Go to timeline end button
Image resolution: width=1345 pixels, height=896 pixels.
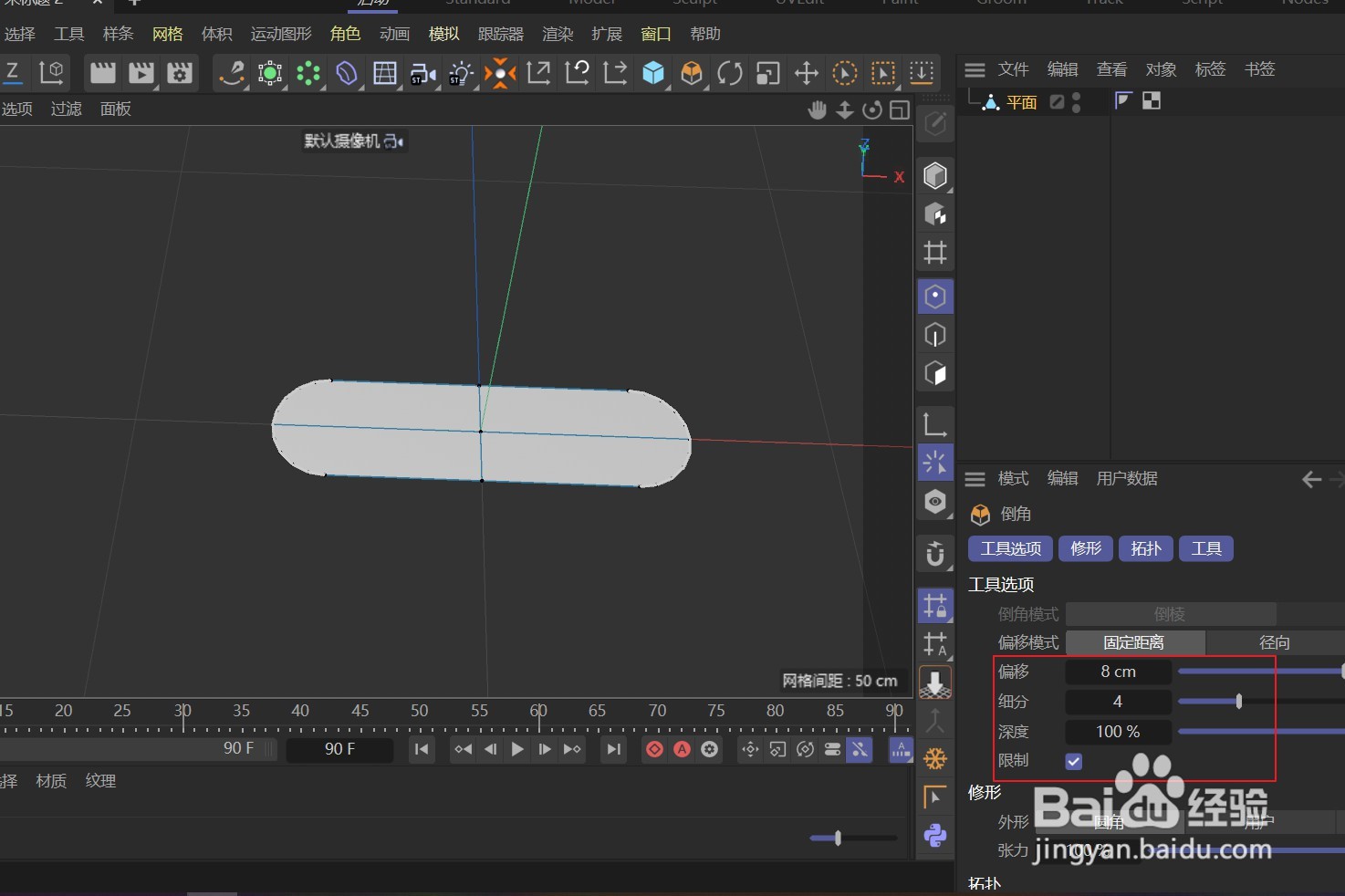tap(614, 749)
